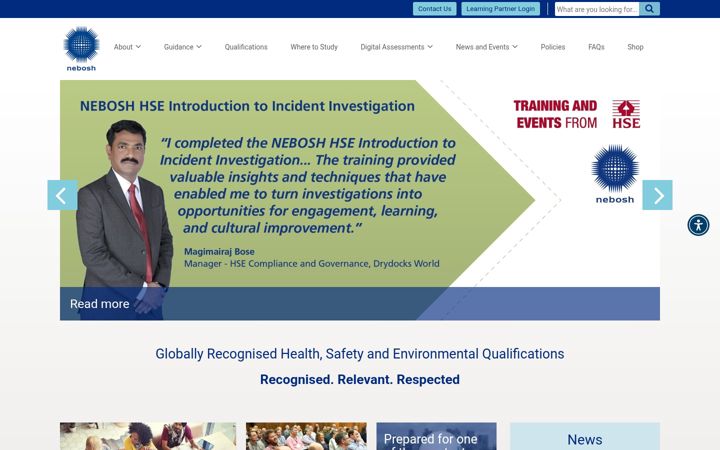720x450 pixels.
Task: Open the Policies menu item
Action: click(553, 47)
